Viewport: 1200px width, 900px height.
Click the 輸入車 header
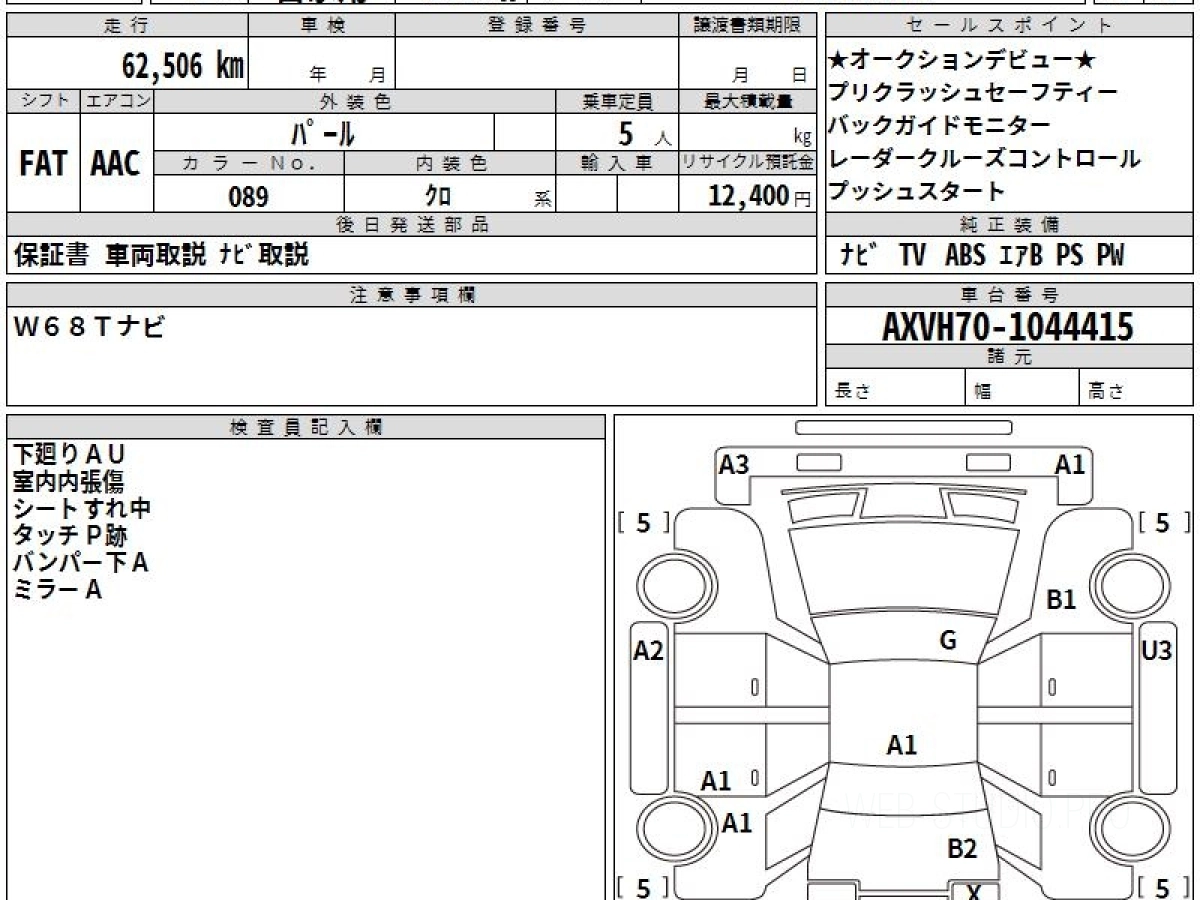tap(617, 162)
